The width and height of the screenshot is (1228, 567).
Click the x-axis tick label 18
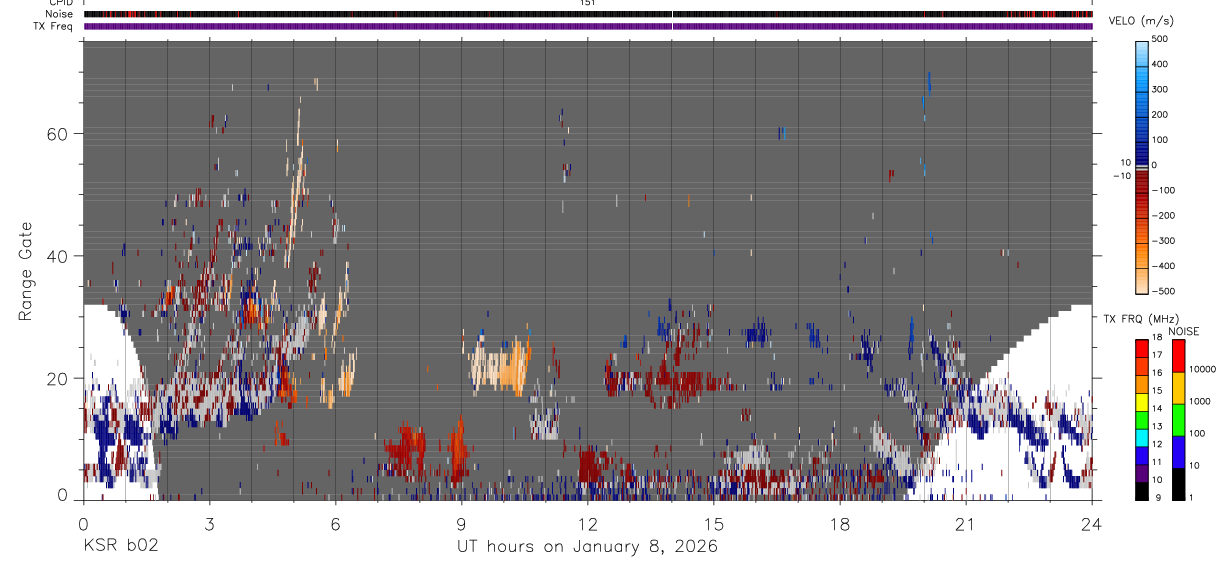pos(840,524)
